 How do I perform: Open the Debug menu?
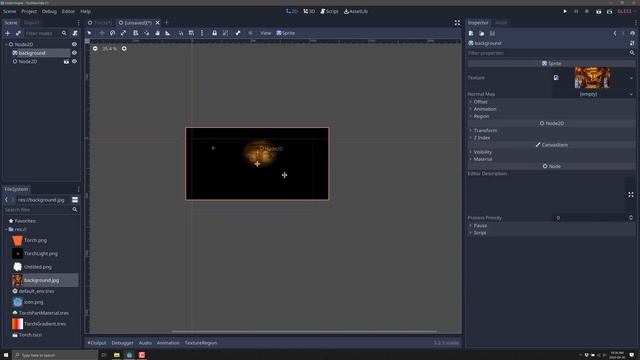[x=49, y=11]
